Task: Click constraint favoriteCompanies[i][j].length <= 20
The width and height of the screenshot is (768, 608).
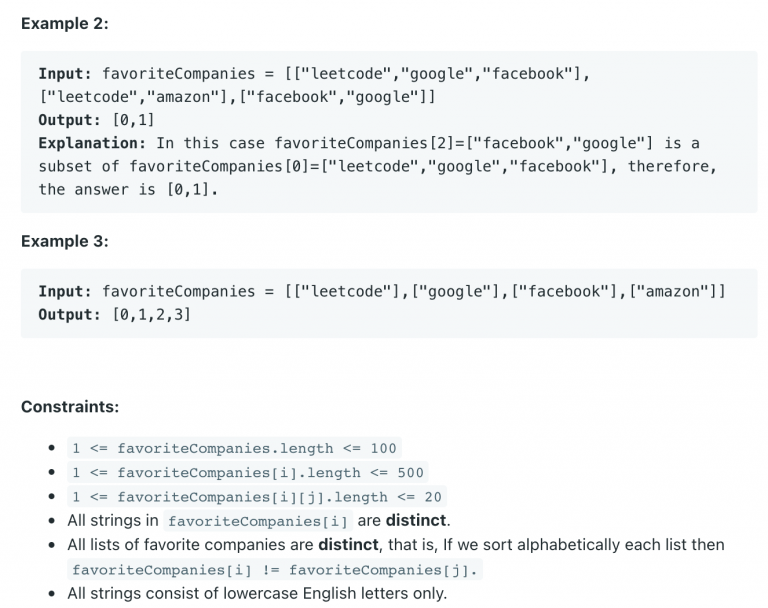Action: [257, 497]
